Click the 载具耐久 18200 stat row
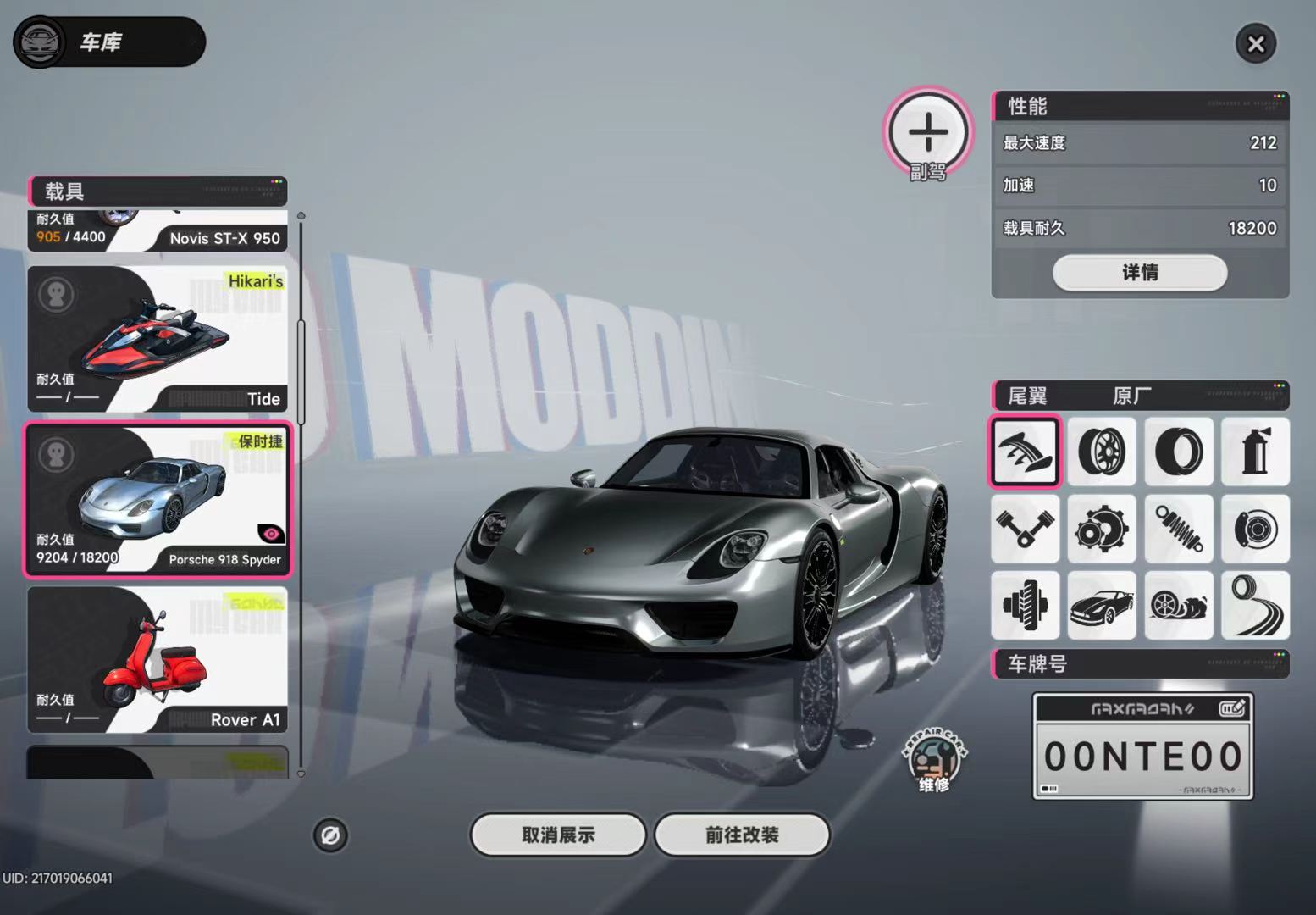This screenshot has height=915, width=1316. coord(1140,228)
